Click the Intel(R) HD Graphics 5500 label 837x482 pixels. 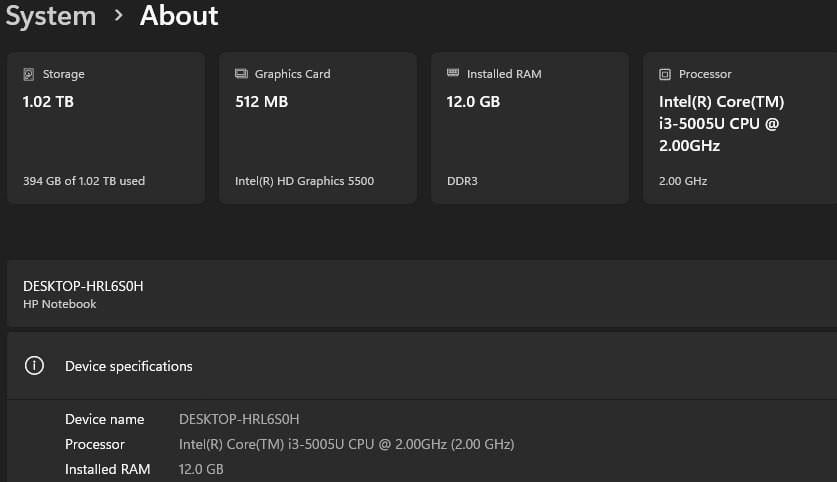[x=304, y=181]
